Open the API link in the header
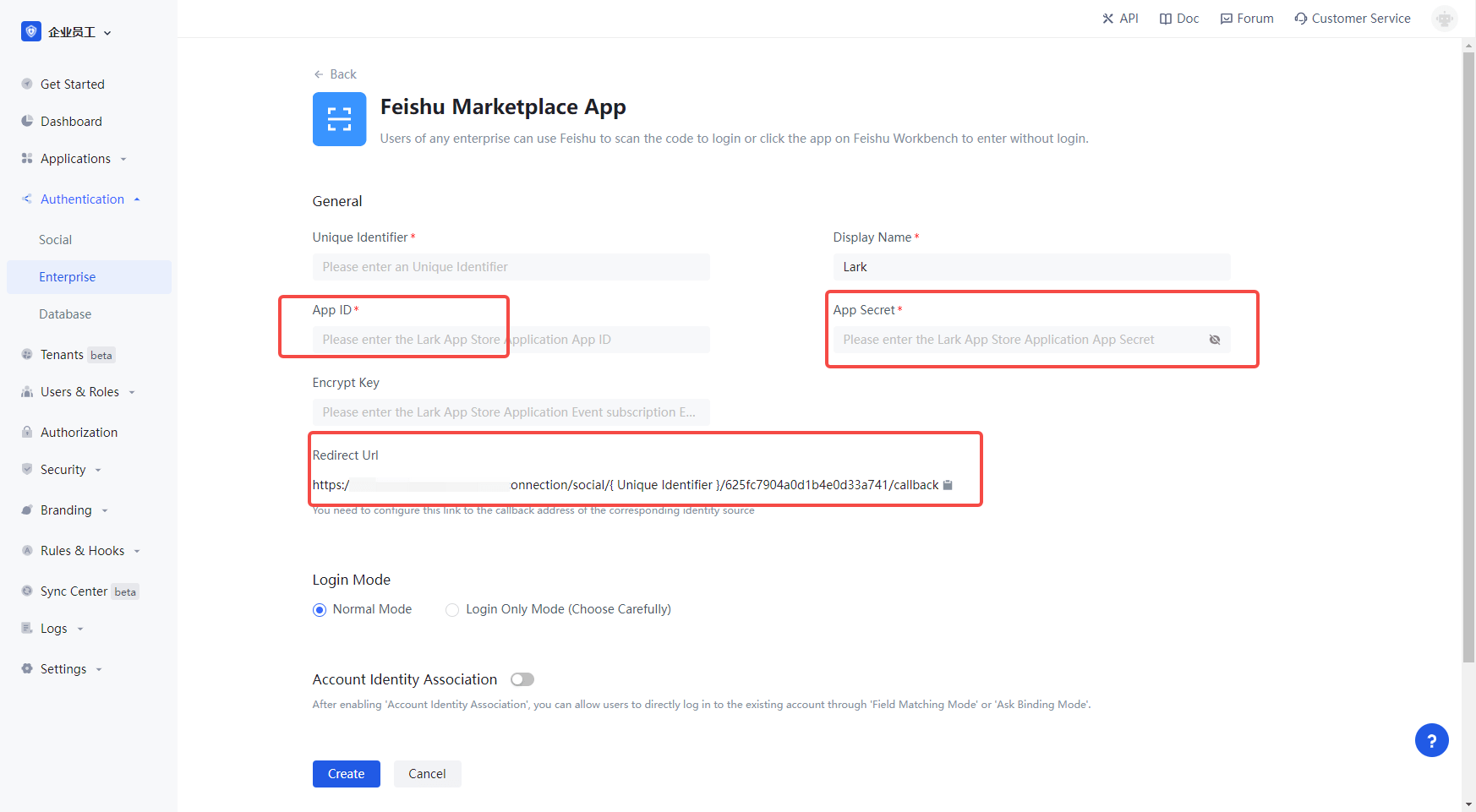Viewport: 1476px width, 812px height. pyautogui.click(x=1120, y=19)
